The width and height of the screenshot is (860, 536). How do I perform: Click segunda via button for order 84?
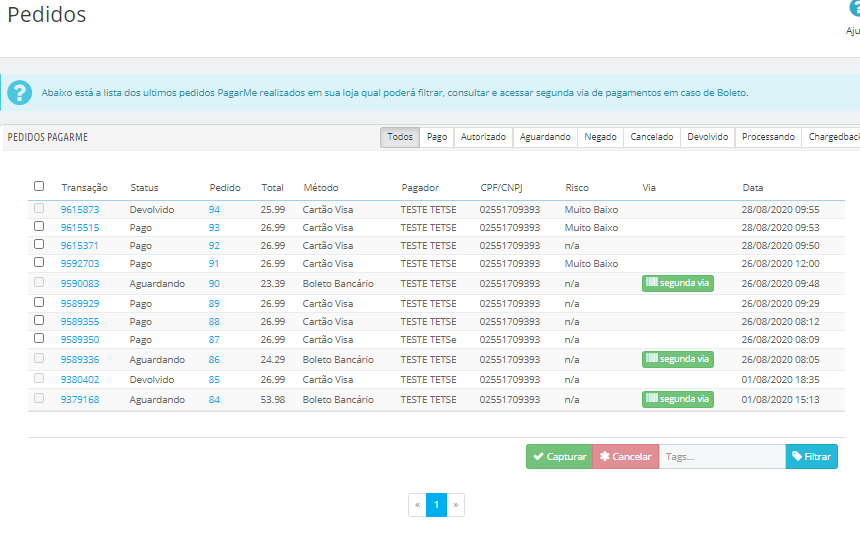[x=678, y=399]
